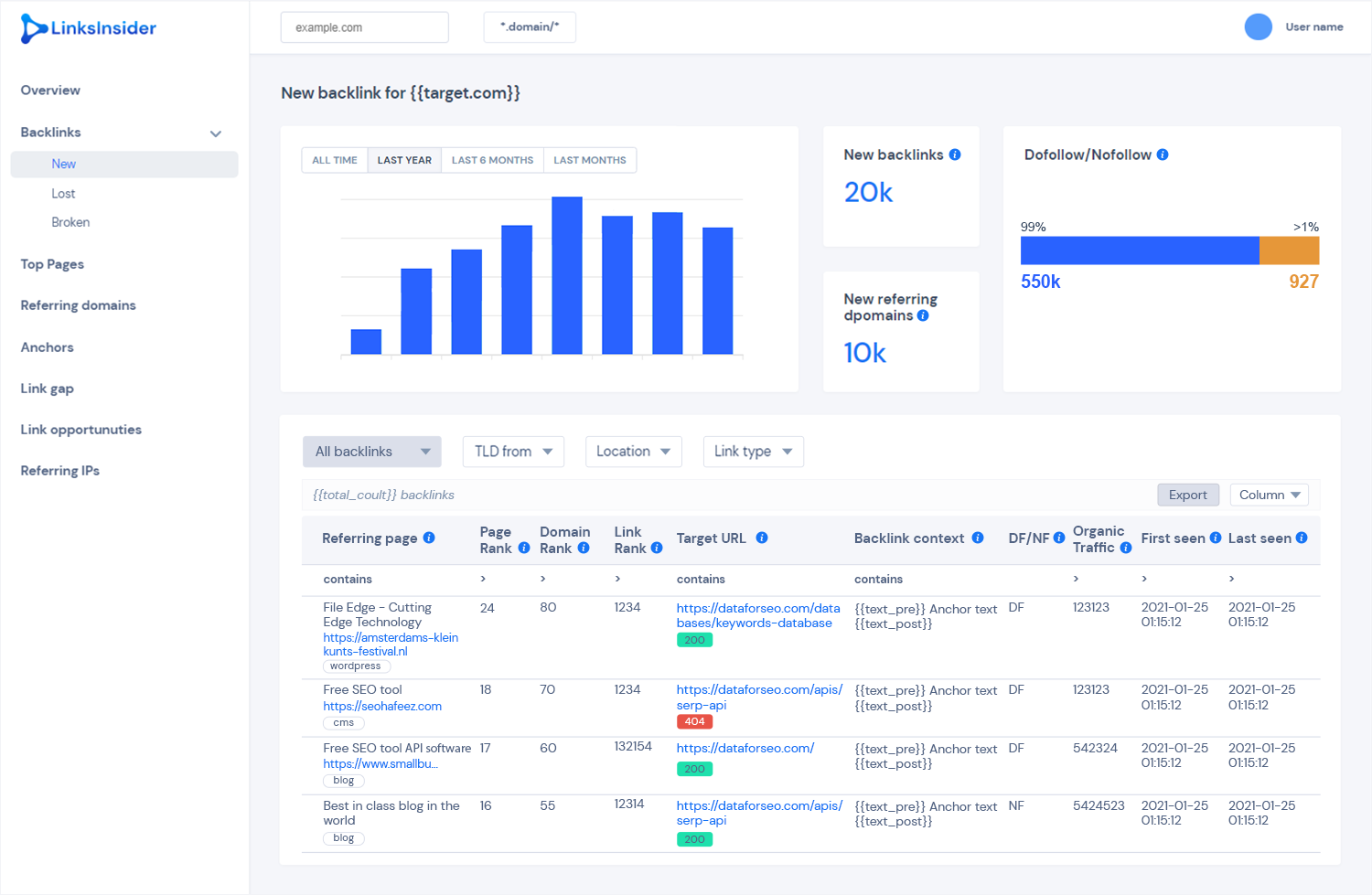This screenshot has width=1372, height=895.
Task: Click the orange nofollow bar segment
Action: pyautogui.click(x=1290, y=250)
